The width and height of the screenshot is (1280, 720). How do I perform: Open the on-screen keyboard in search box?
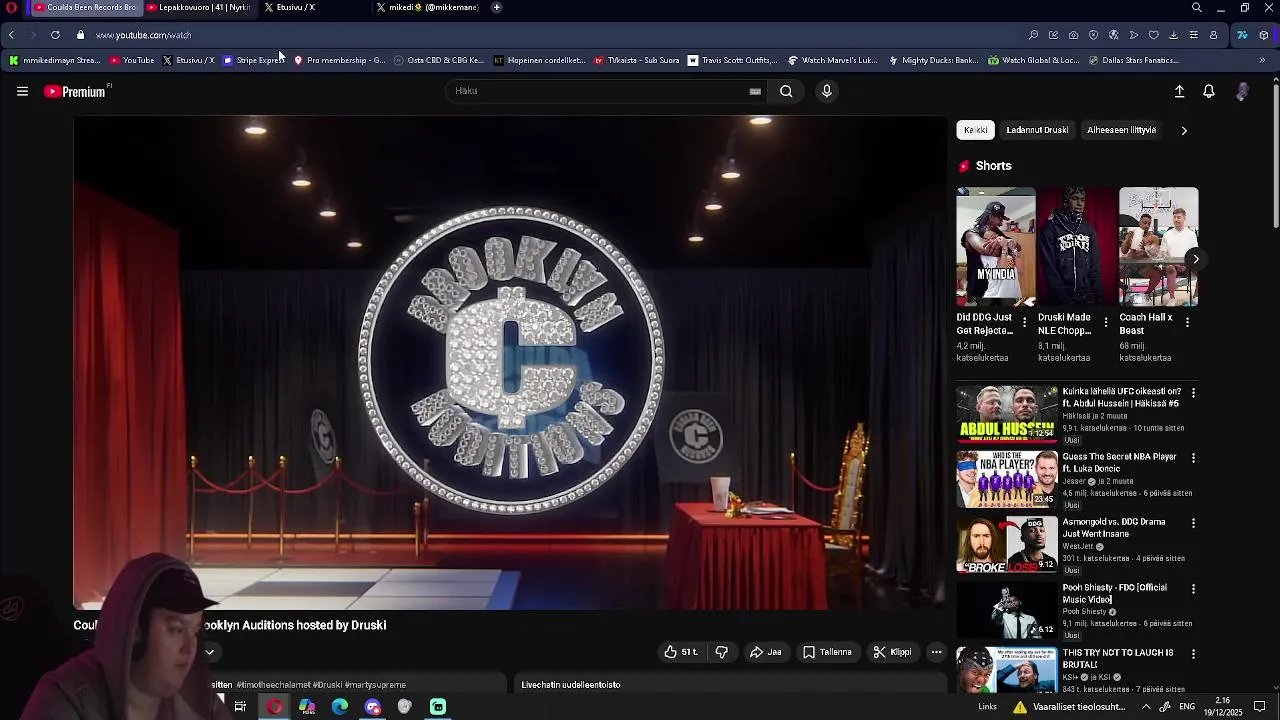(x=755, y=91)
